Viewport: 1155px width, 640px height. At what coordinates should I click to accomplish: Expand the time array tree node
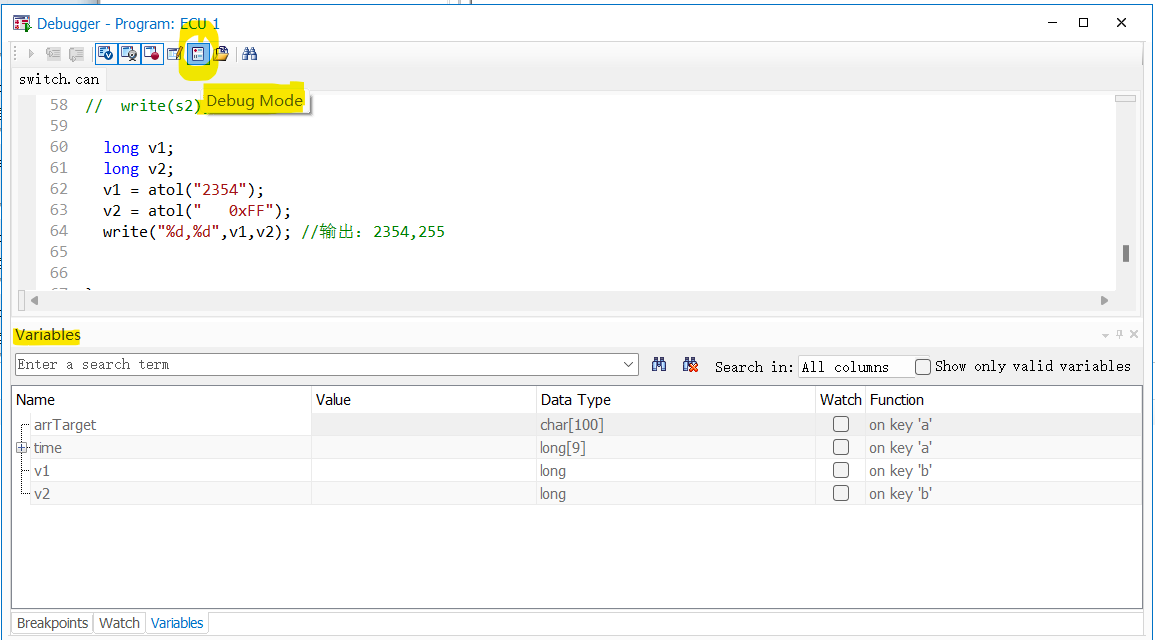(22, 448)
